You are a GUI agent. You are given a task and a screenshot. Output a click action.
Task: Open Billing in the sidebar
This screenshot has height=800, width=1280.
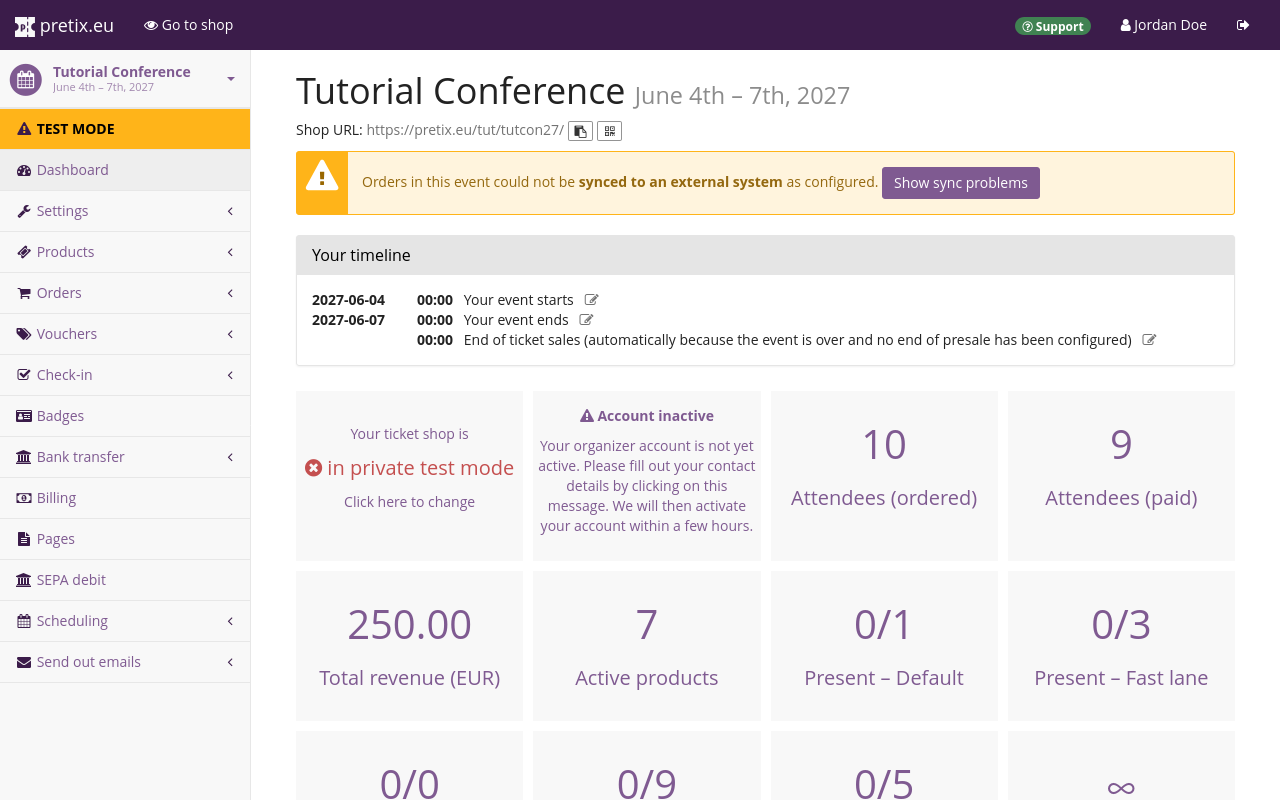[56, 498]
